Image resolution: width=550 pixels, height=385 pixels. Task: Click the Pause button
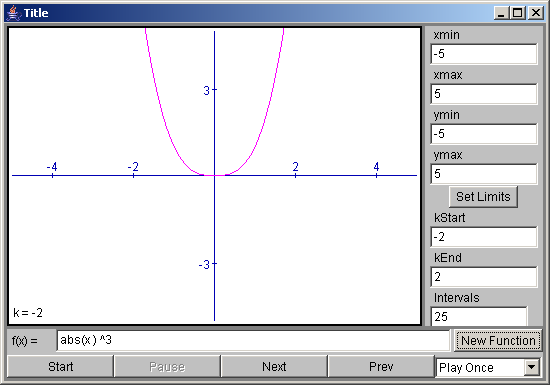pyautogui.click(x=167, y=367)
